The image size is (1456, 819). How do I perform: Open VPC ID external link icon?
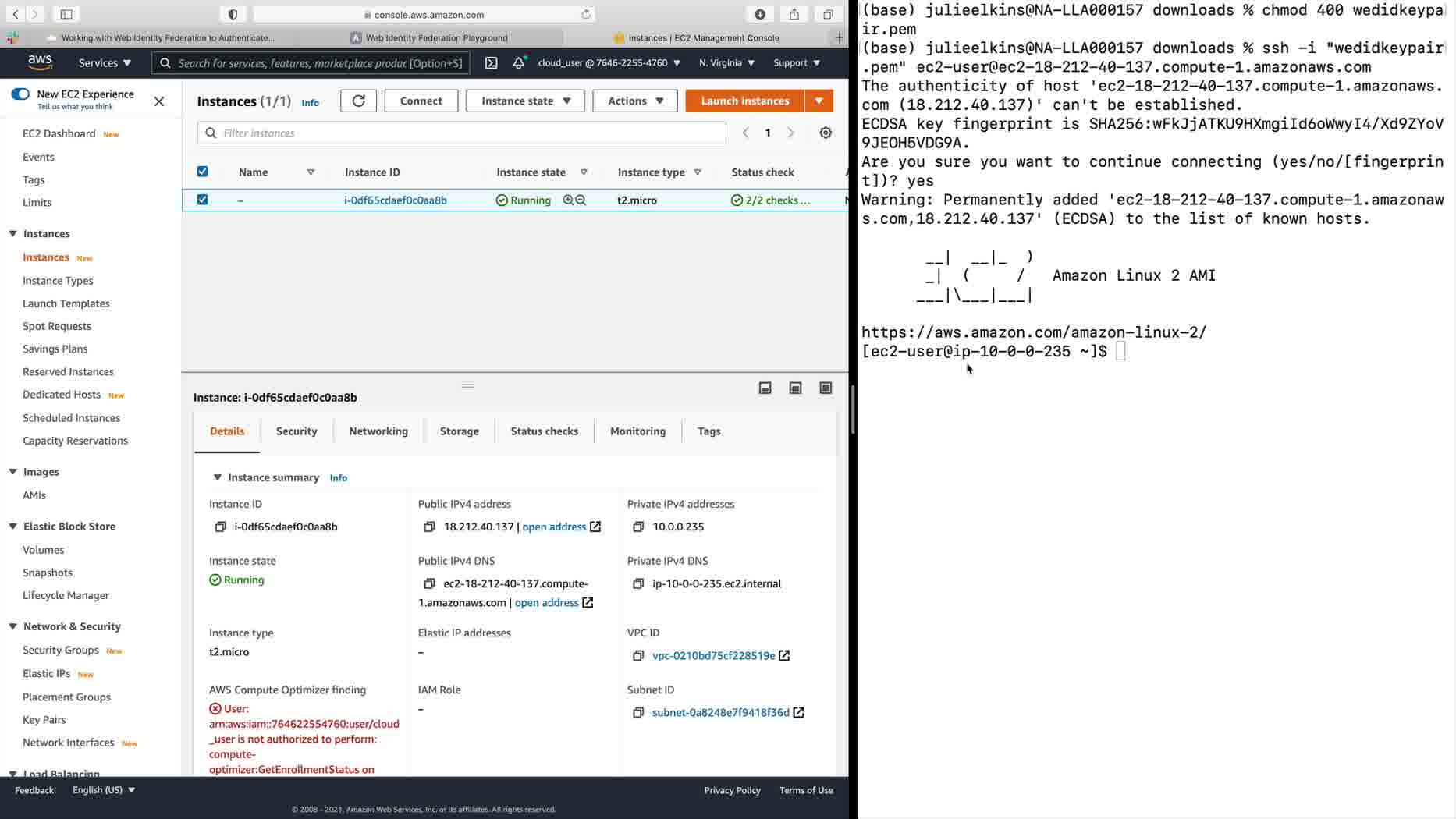784,655
